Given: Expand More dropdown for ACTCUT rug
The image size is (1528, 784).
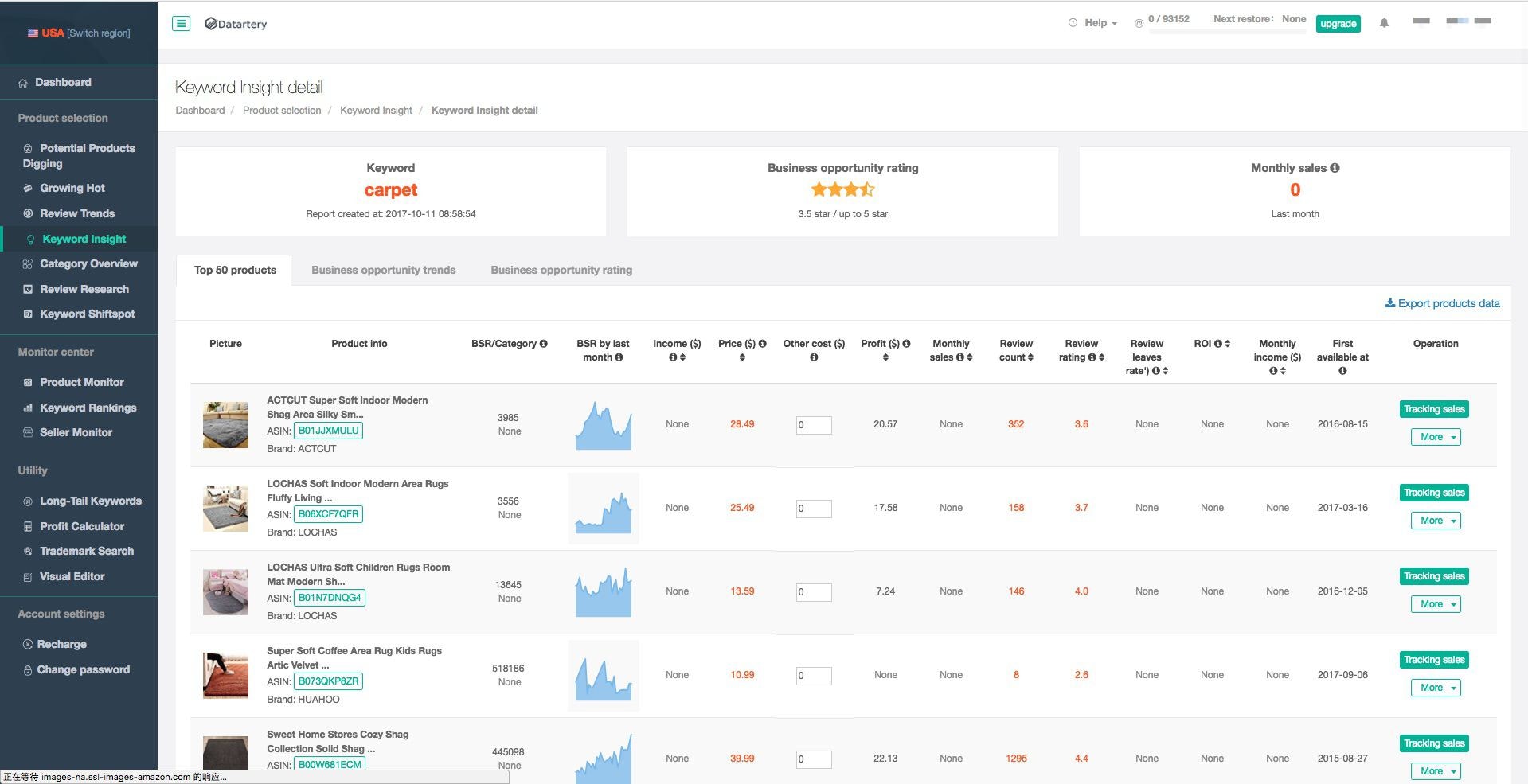Looking at the screenshot, I should (x=1436, y=437).
